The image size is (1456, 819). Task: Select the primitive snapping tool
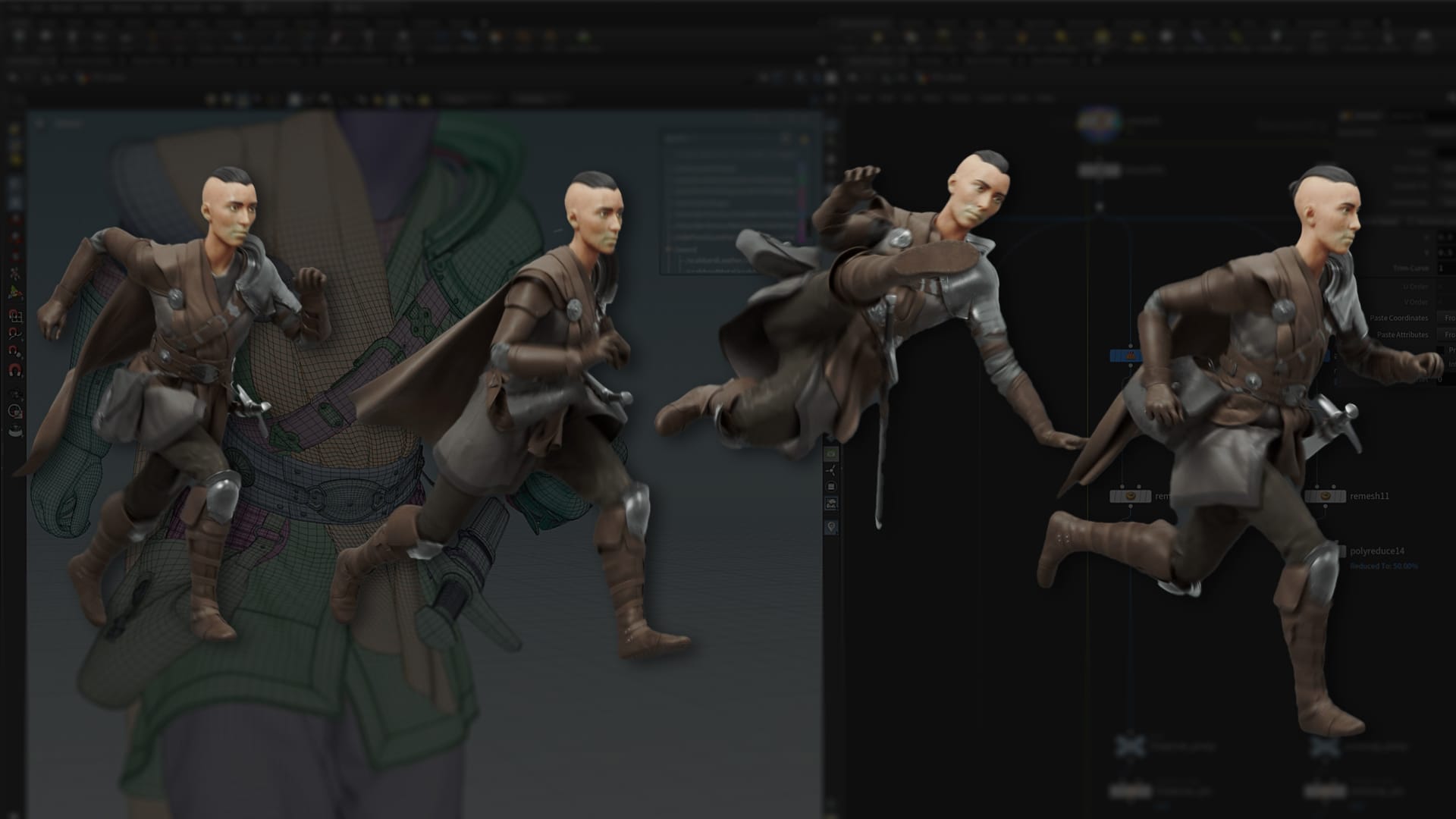[14, 334]
